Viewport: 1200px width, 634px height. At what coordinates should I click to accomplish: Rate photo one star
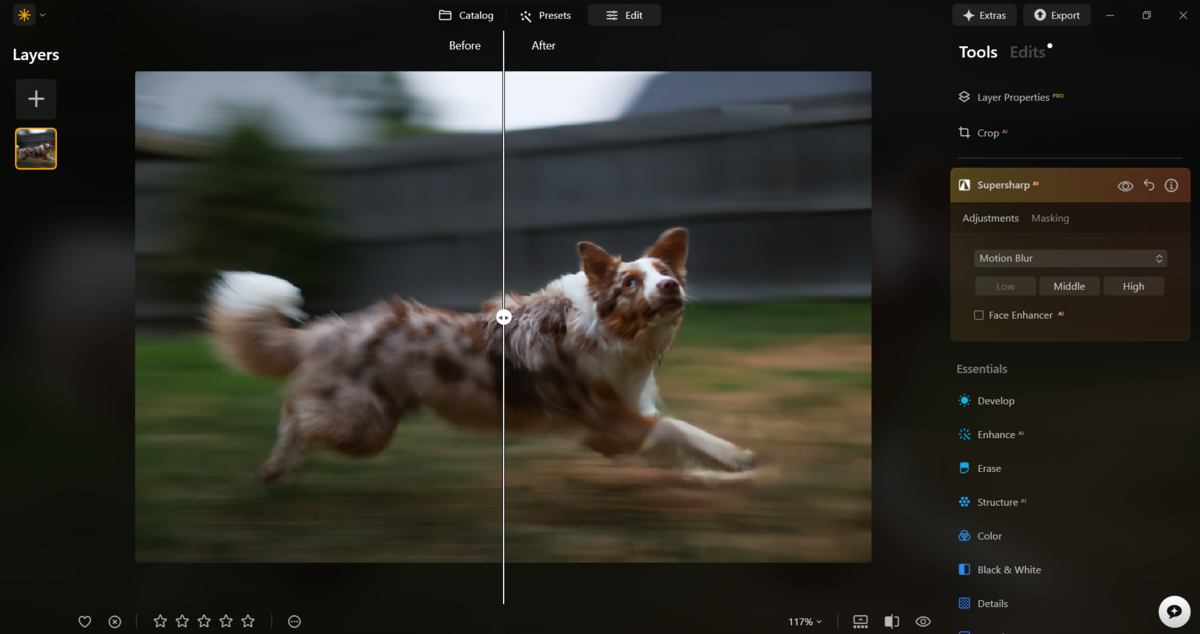[160, 621]
